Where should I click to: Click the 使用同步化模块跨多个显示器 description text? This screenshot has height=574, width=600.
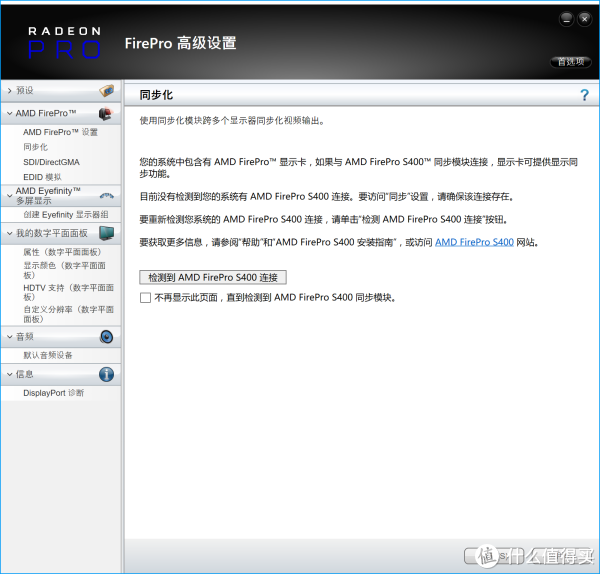click(x=232, y=121)
